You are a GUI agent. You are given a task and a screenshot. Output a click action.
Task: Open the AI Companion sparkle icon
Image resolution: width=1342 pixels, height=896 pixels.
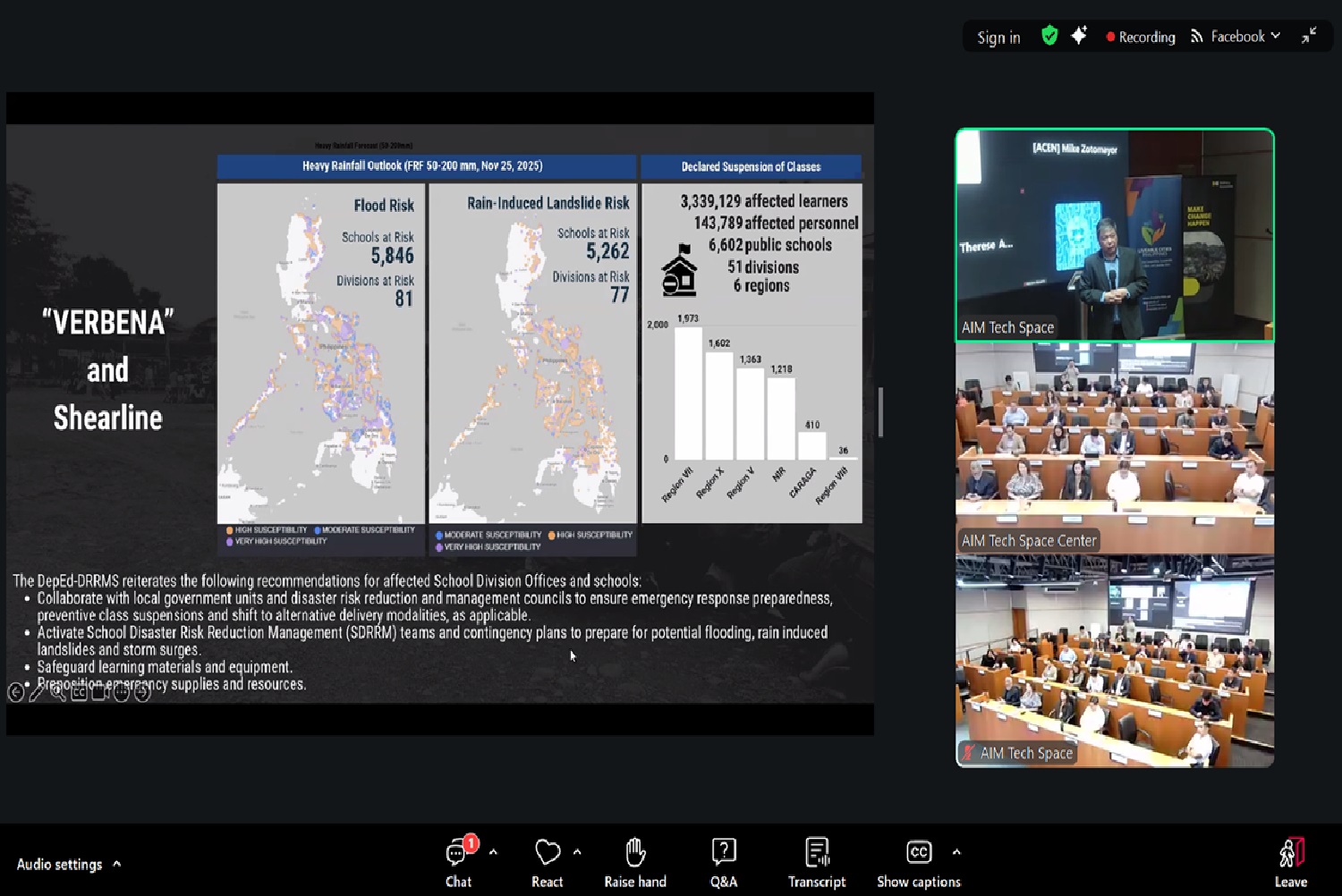tap(1079, 36)
